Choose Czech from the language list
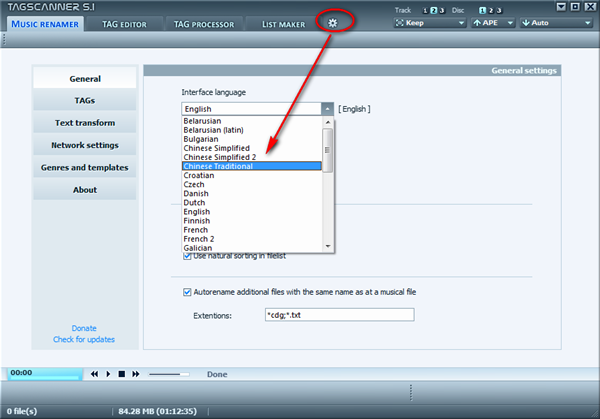The width and height of the screenshot is (600, 419). 252,184
